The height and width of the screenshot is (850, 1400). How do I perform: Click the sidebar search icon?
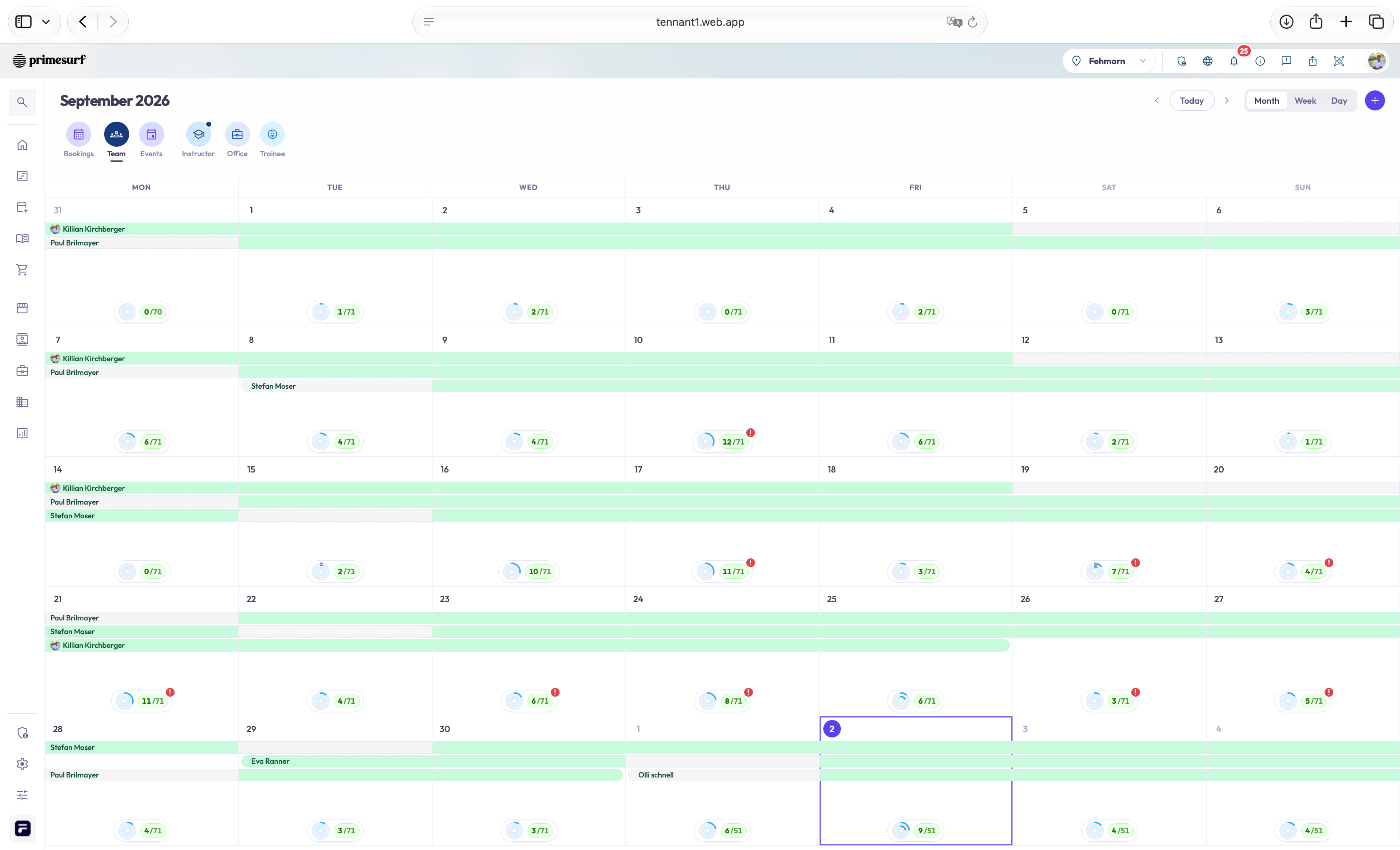click(x=22, y=102)
